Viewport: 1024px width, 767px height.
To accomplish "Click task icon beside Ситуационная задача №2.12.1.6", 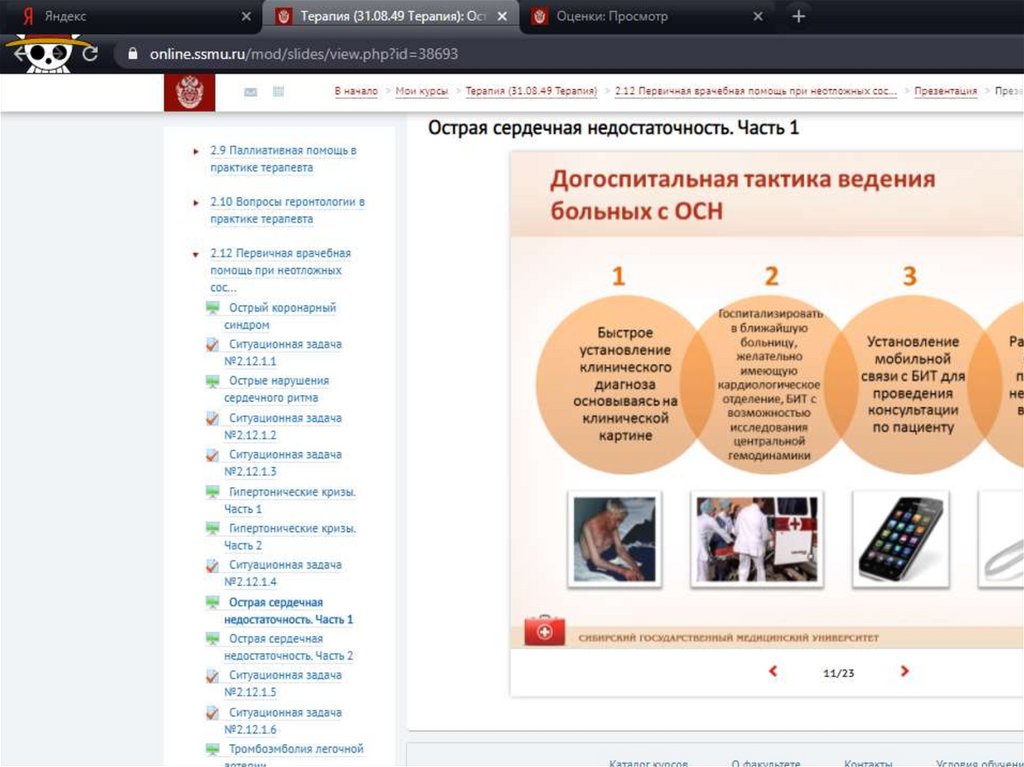I will (213, 712).
